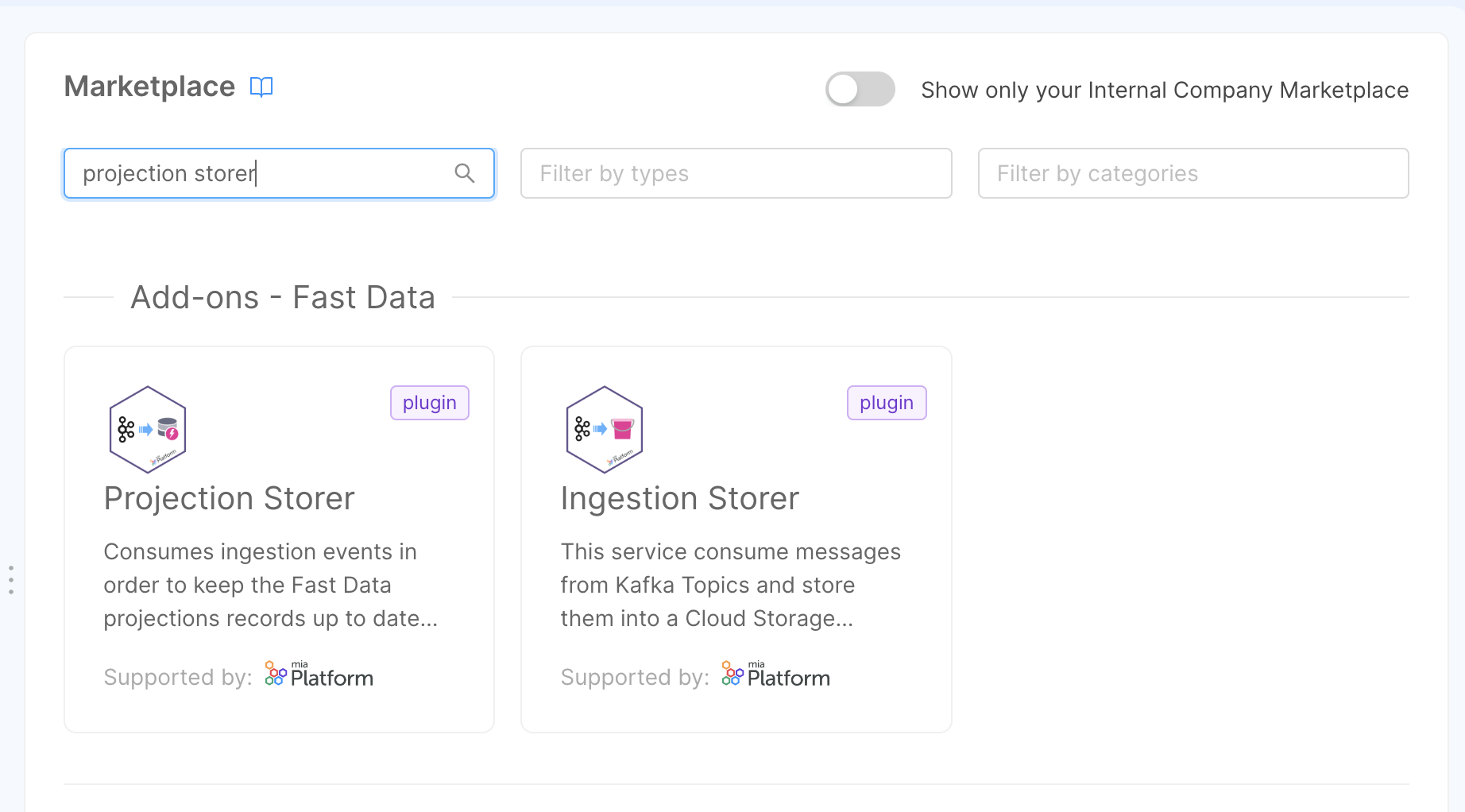
Task: Open the Marketplace documentation book icon
Action: coord(261,87)
